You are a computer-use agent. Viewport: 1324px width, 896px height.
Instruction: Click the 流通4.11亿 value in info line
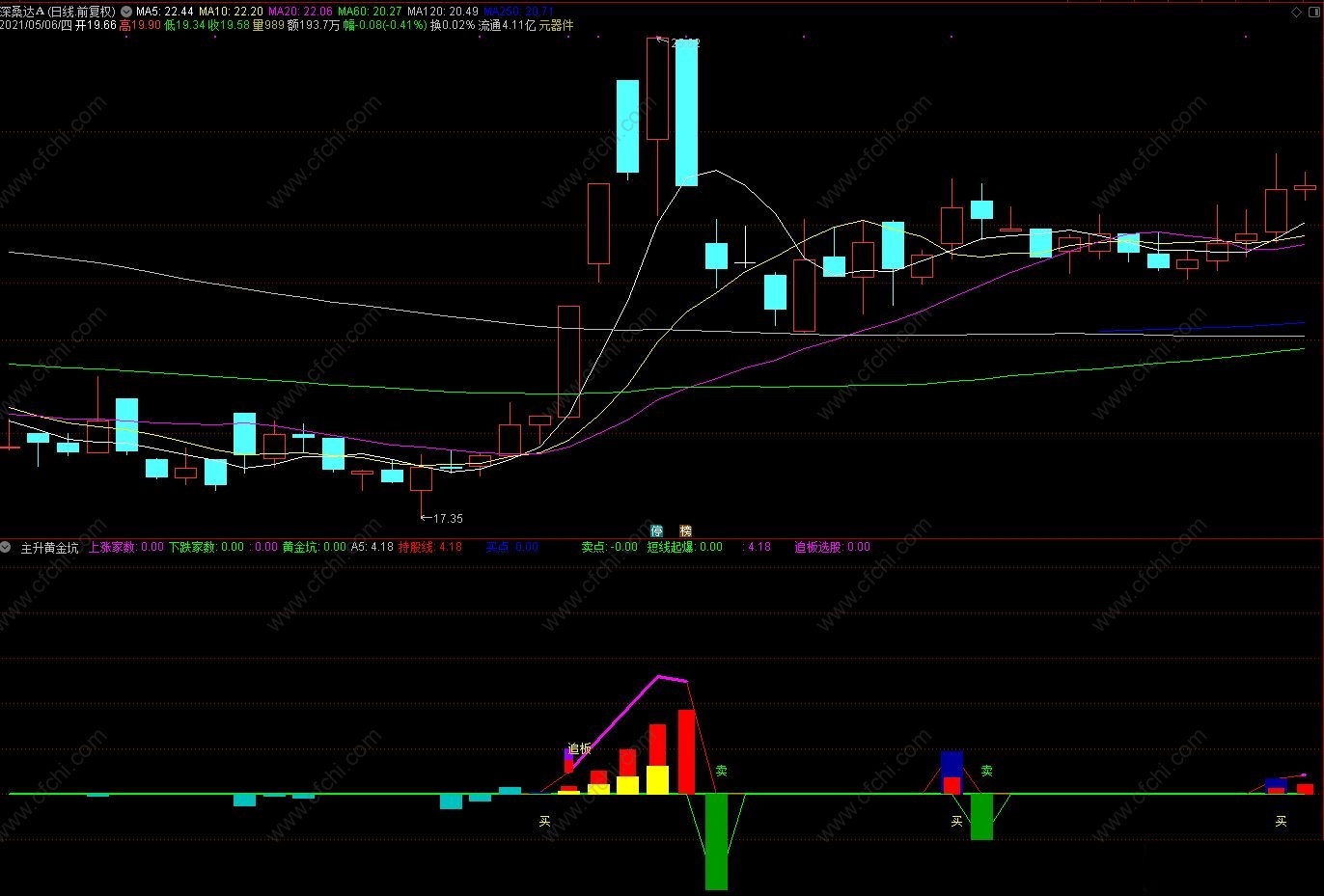(507, 25)
